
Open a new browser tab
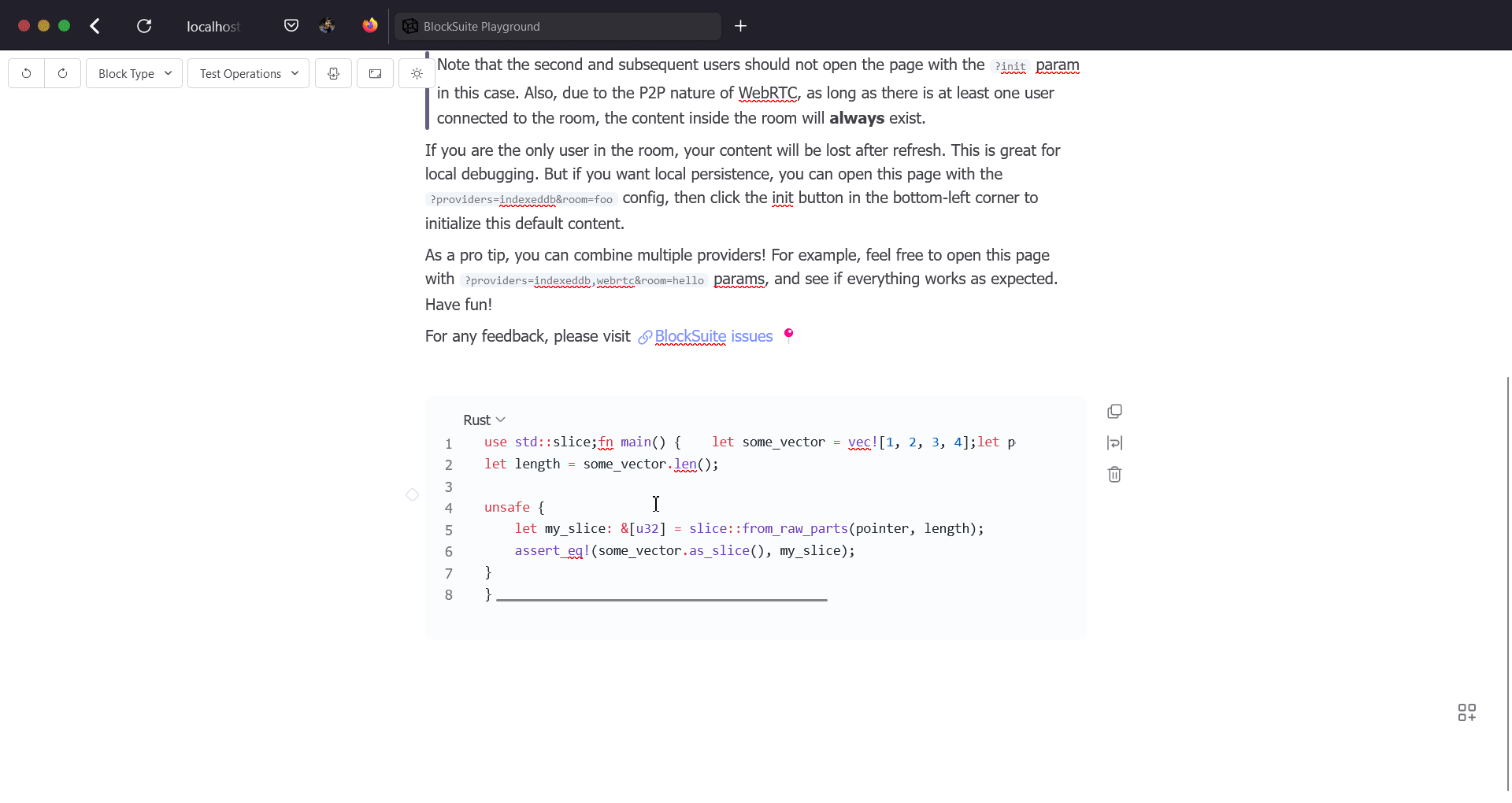pyautogui.click(x=740, y=25)
